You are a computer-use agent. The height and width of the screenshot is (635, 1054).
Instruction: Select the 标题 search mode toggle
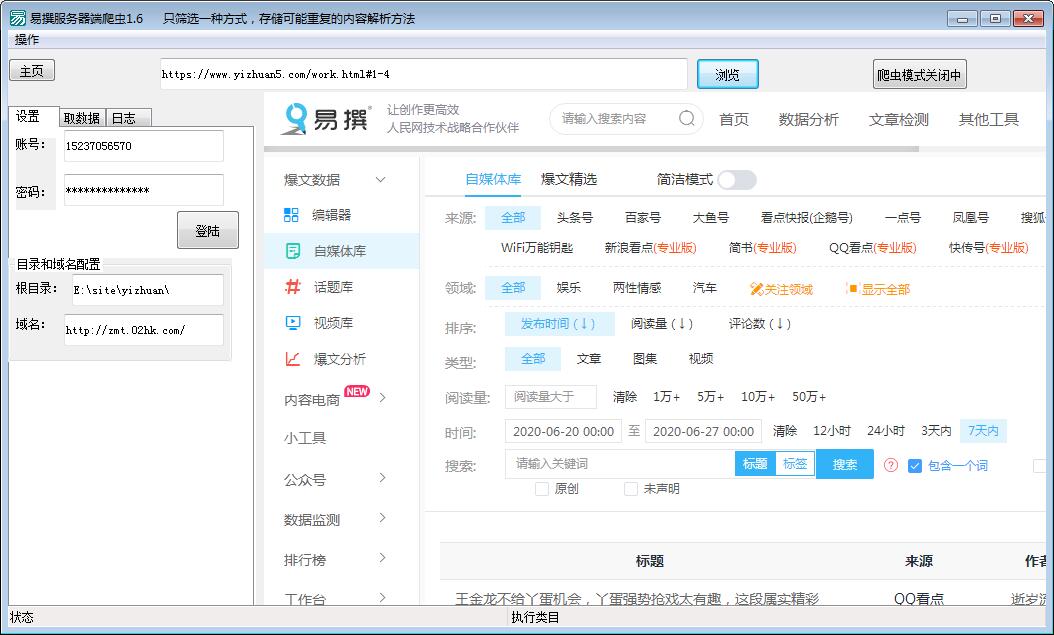click(x=755, y=464)
